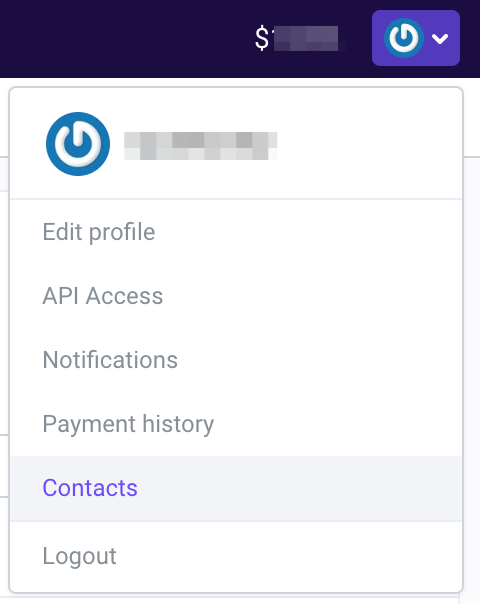Click the dollar account balance in the header
The width and height of the screenshot is (480, 604).
pyautogui.click(x=300, y=38)
